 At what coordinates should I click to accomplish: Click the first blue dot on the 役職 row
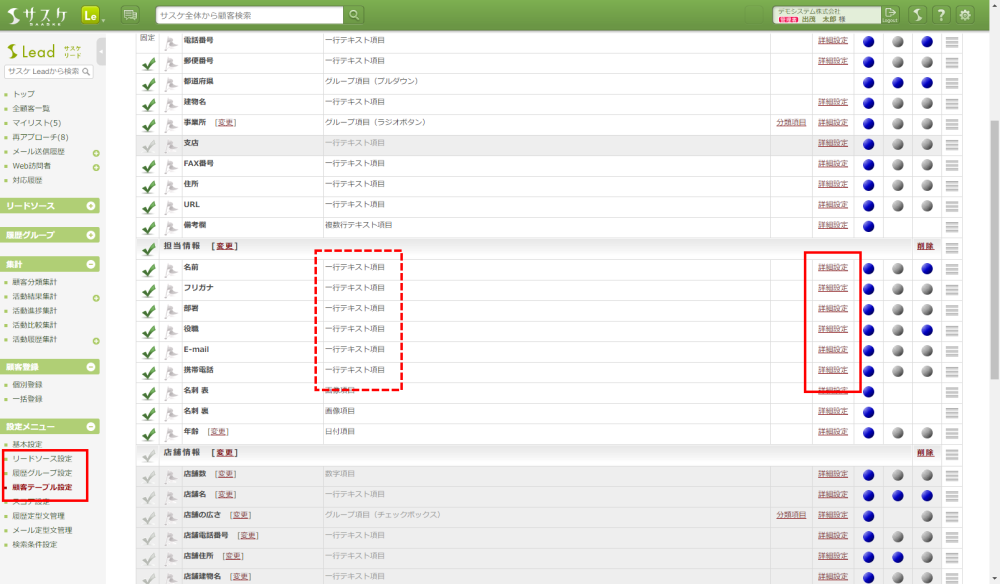868,330
